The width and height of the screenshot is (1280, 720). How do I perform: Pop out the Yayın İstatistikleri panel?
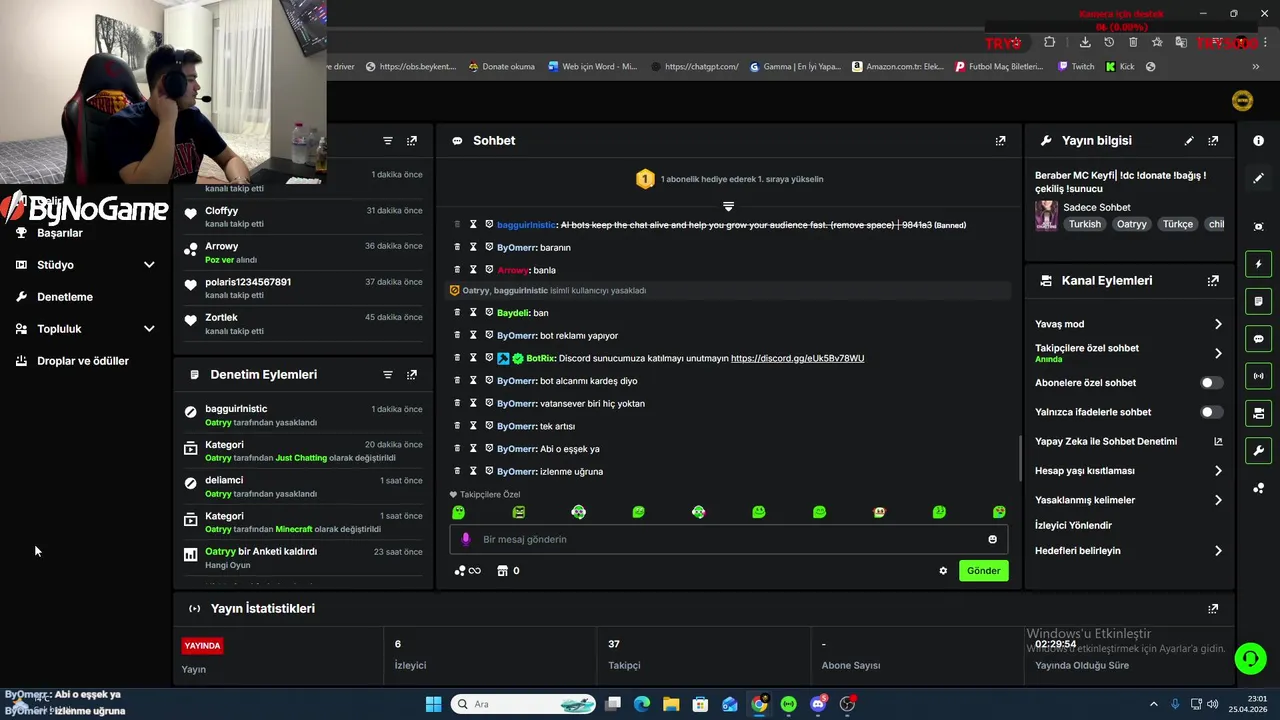point(1213,608)
